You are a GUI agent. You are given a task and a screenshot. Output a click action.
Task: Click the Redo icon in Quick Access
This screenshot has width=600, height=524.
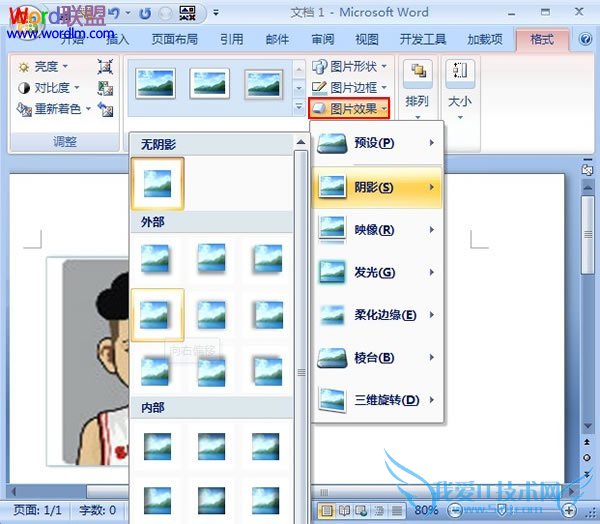coord(145,13)
